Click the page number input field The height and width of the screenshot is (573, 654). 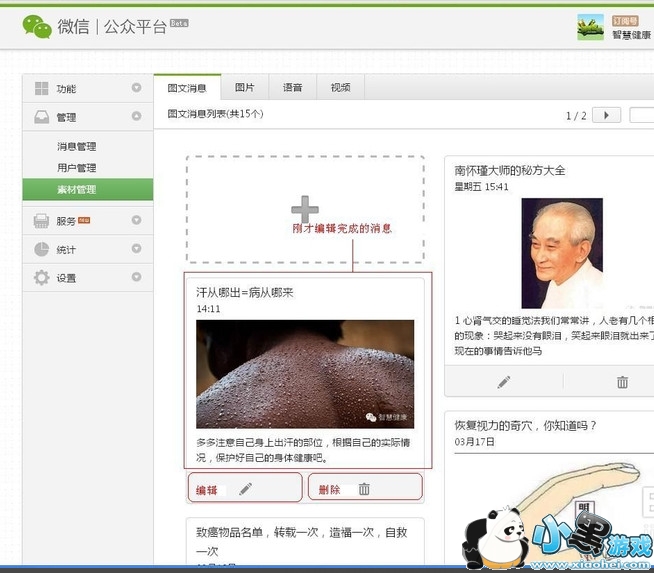coord(641,115)
